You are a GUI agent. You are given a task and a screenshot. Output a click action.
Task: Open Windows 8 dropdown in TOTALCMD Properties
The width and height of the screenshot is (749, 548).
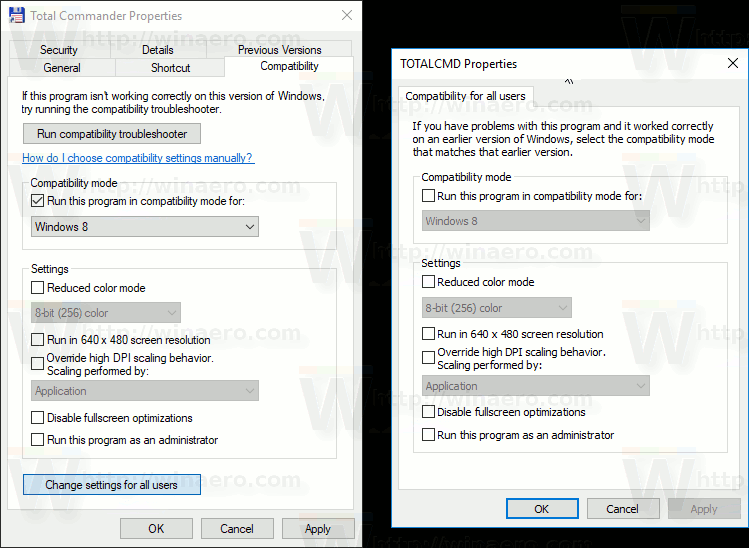[535, 221]
